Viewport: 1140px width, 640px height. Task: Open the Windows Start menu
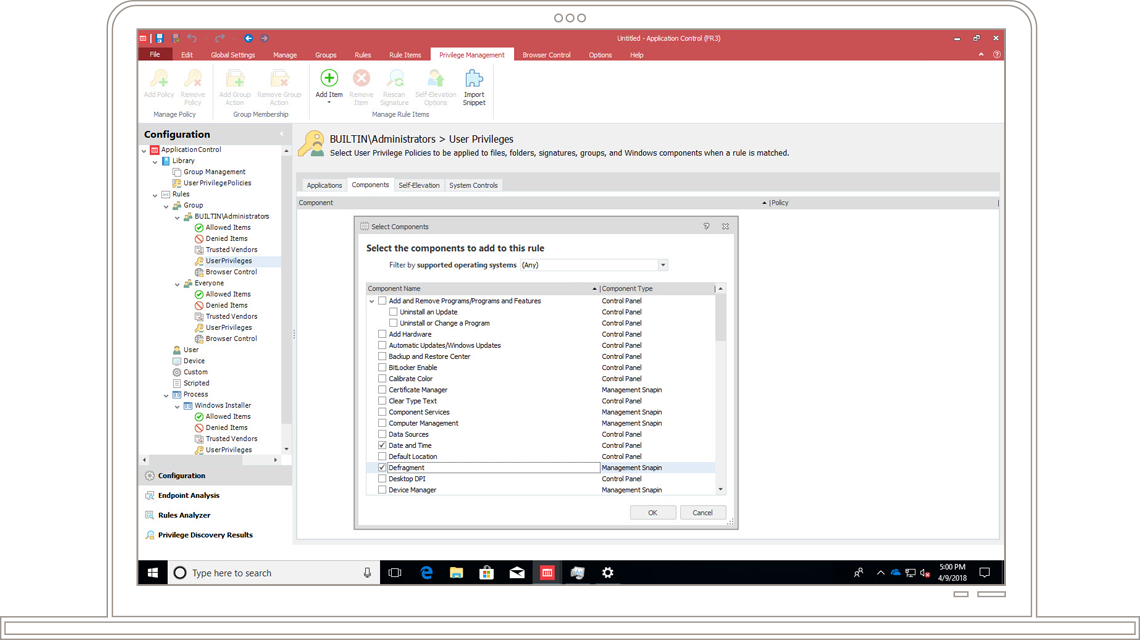pyautogui.click(x=153, y=573)
